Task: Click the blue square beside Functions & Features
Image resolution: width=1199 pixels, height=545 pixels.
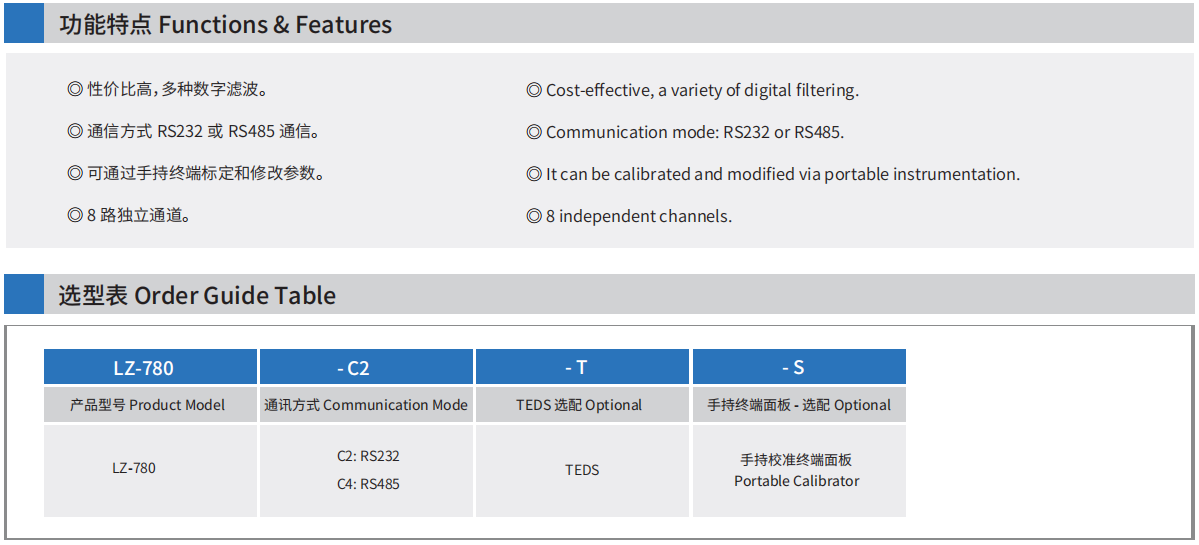Action: pyautogui.click(x=24, y=24)
